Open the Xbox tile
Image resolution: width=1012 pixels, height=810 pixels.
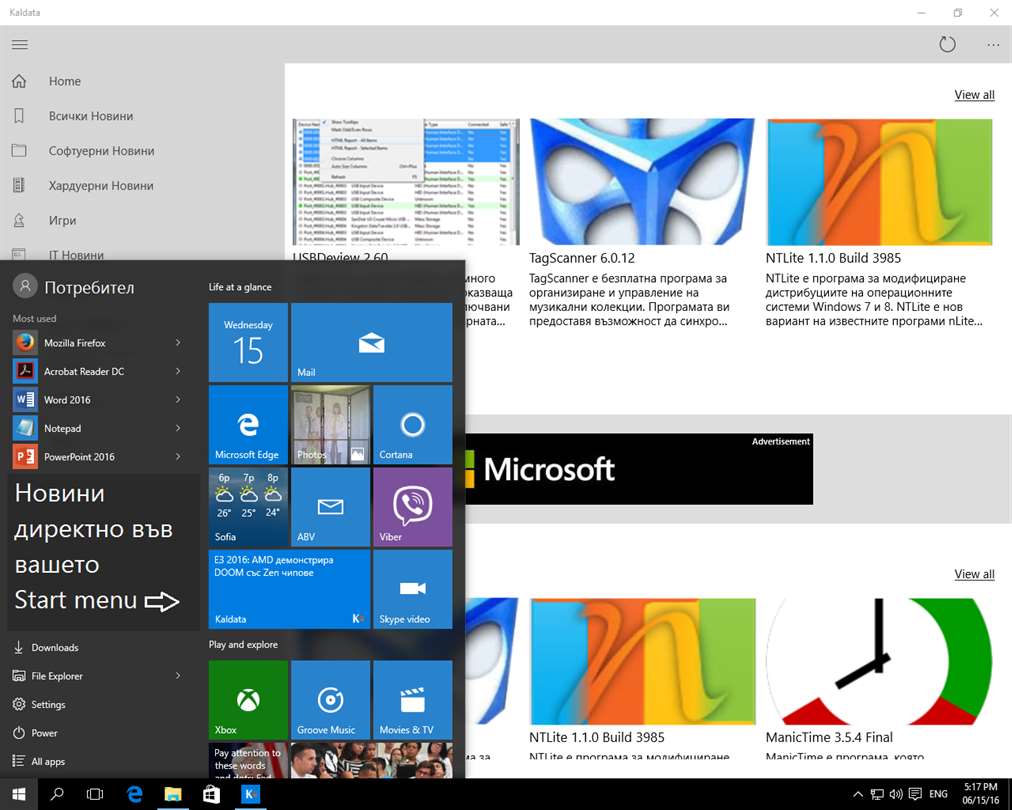(x=248, y=700)
